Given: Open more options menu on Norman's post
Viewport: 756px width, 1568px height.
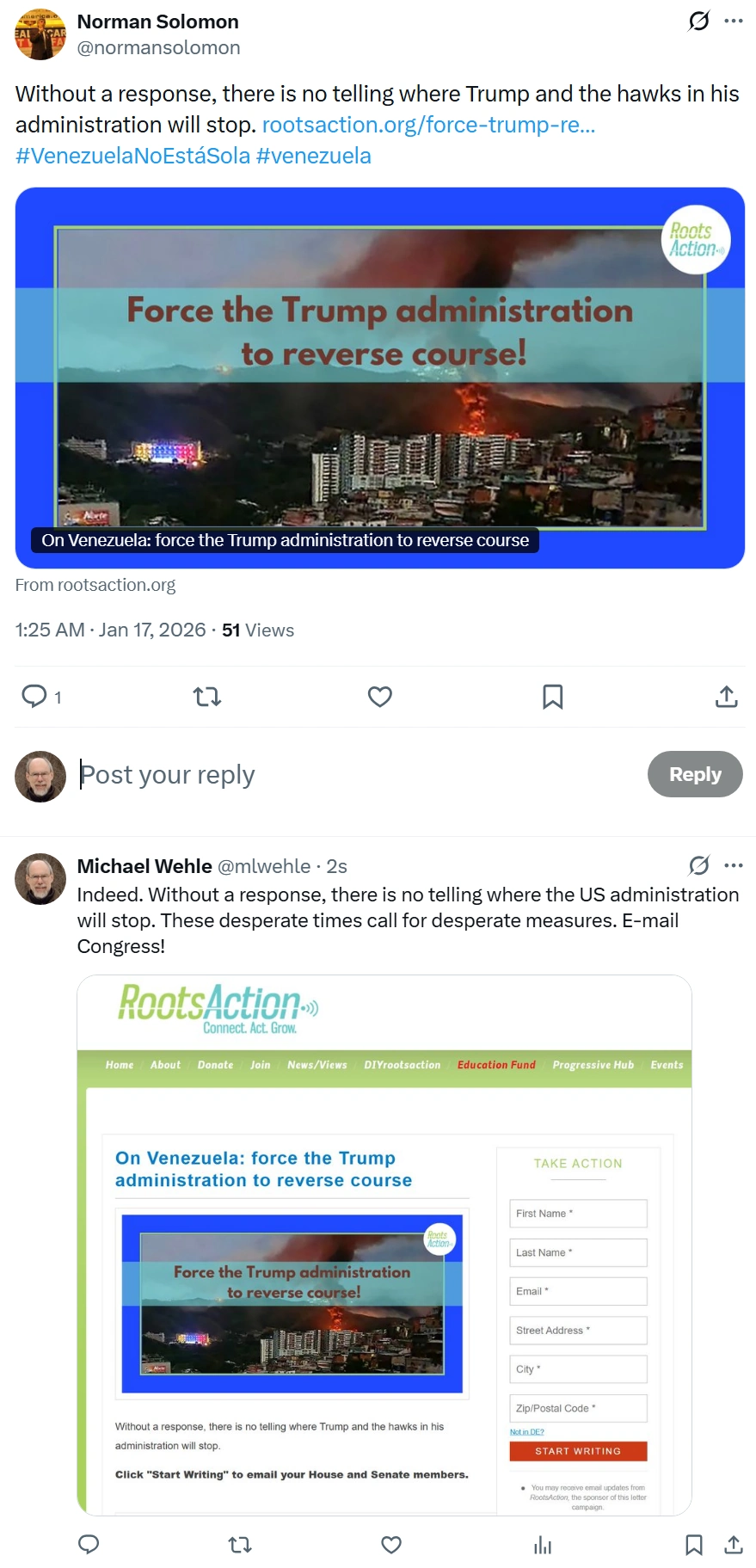Looking at the screenshot, I should 734,21.
